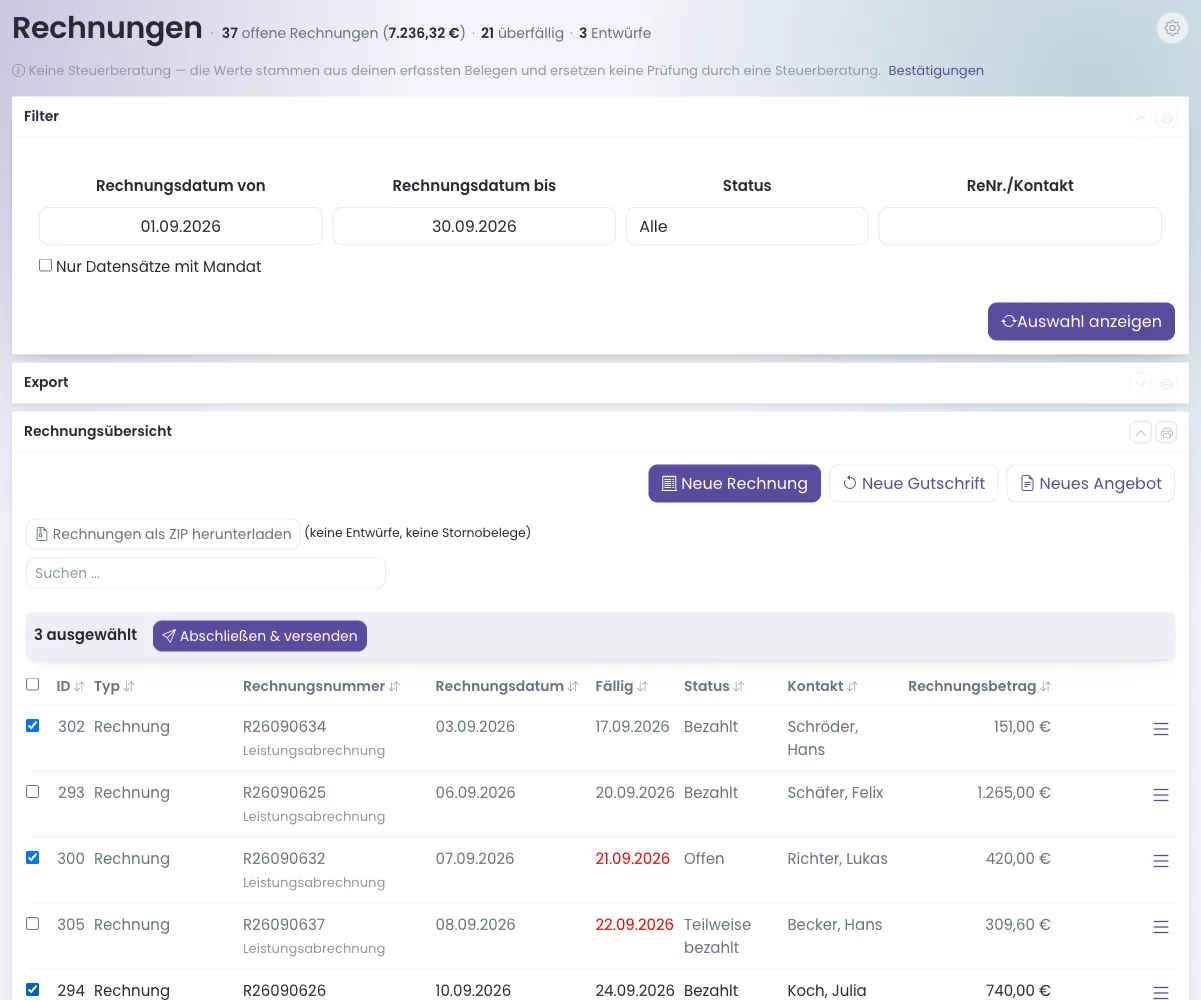Expand the Export panel

point(1140,383)
